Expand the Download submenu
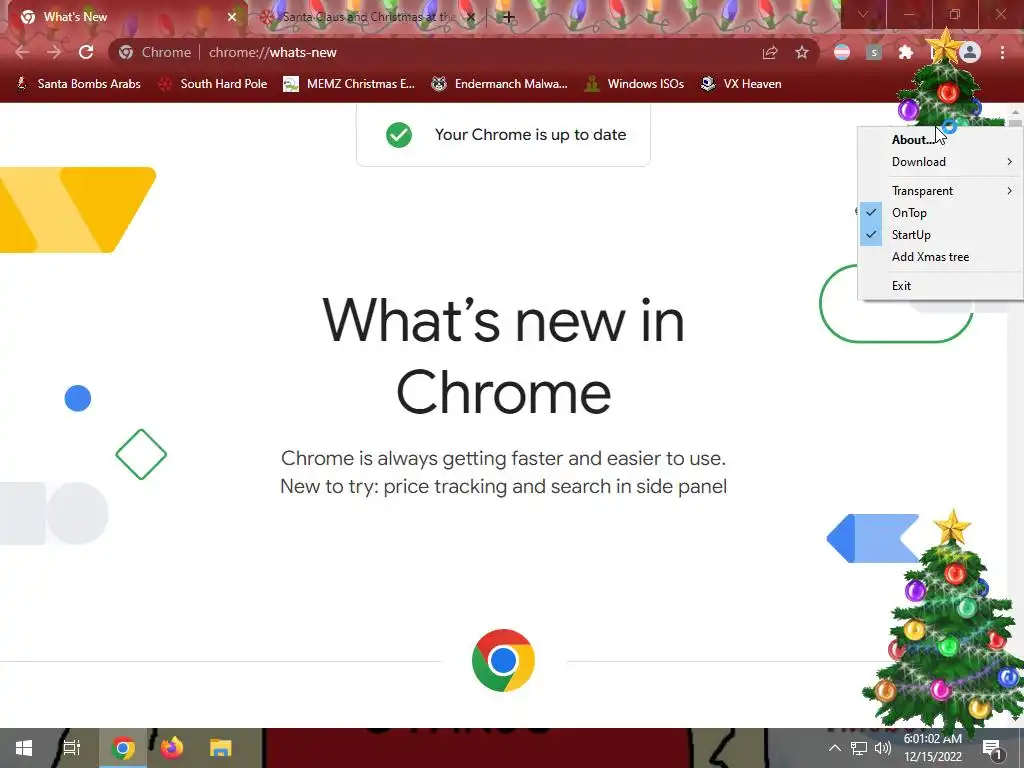 940,162
